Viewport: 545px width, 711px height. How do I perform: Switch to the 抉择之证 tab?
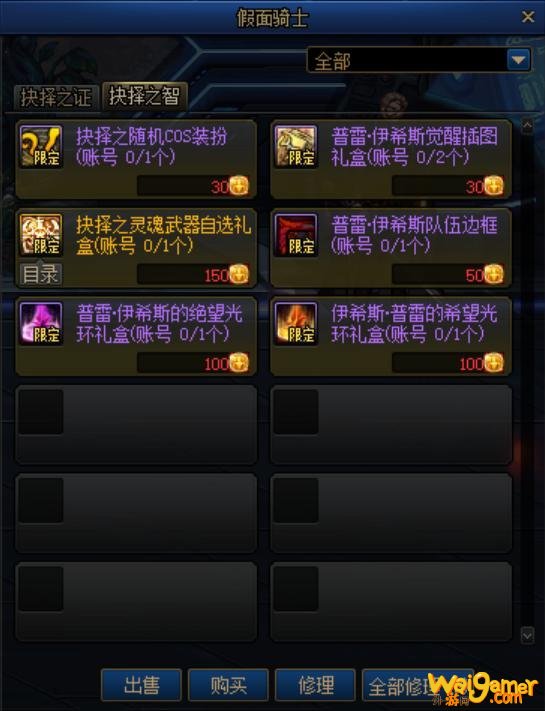[x=56, y=97]
